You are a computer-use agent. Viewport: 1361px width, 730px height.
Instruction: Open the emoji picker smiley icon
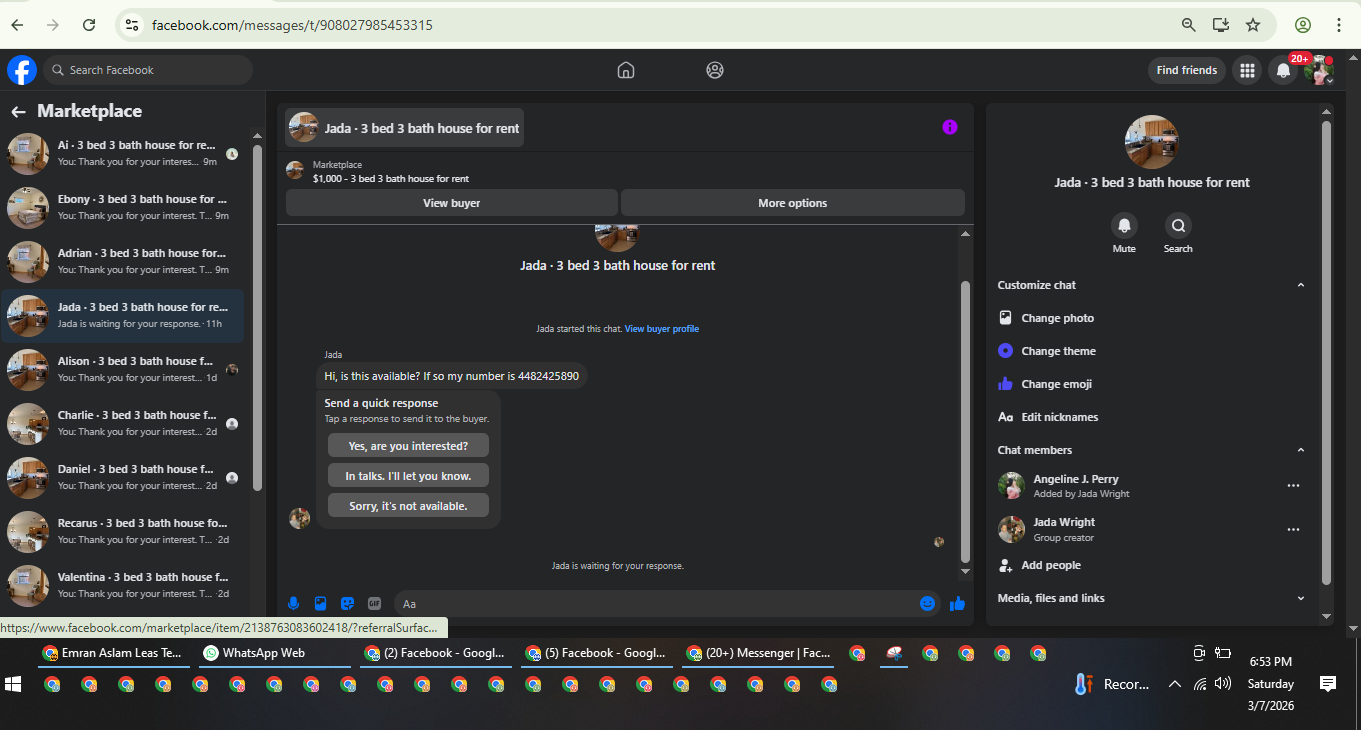928,603
